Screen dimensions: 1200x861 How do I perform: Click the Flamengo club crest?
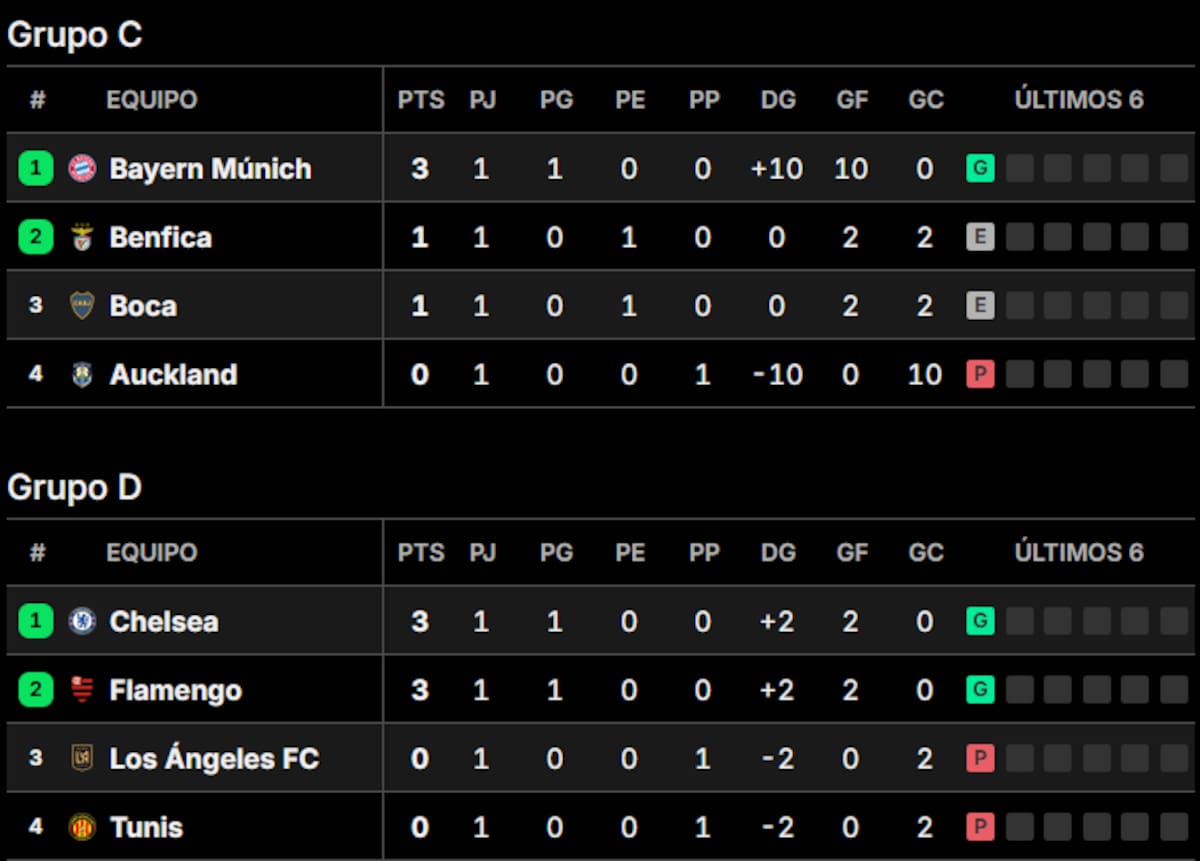[81, 690]
